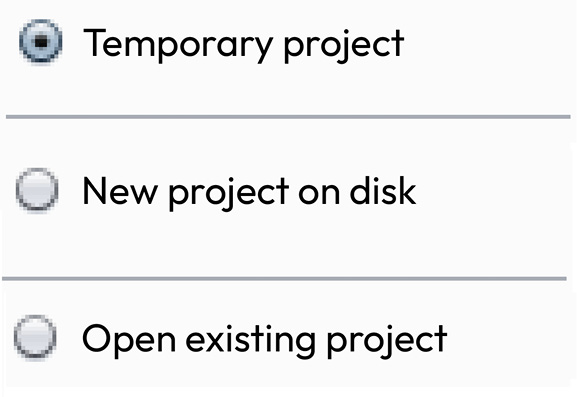Click the word 'project' in the New project row
Screen dimensions: 577x397
tap(228, 193)
